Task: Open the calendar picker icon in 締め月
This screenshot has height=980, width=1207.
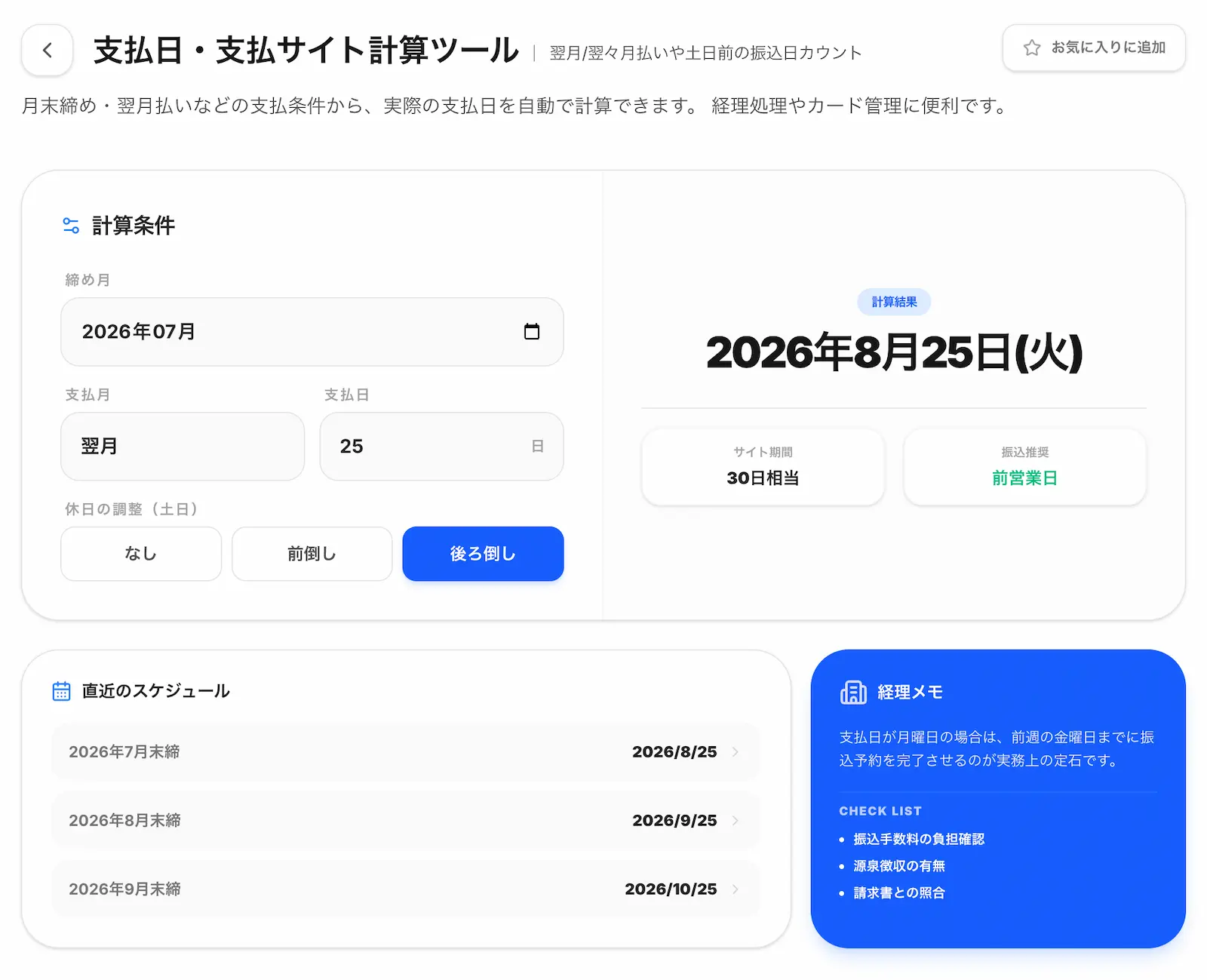Action: tap(532, 331)
